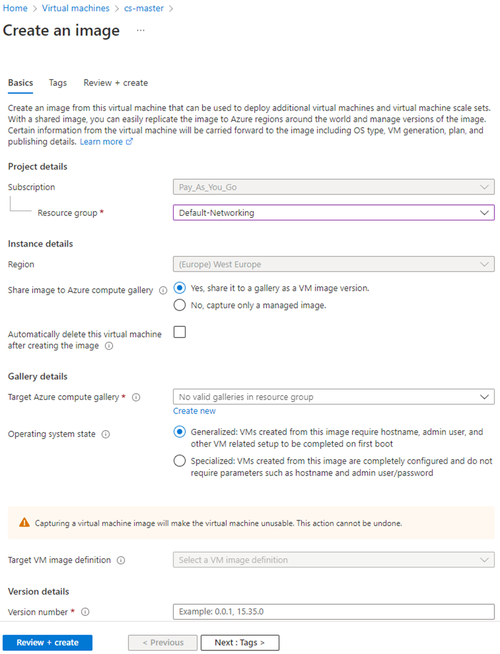This screenshot has width=500, height=654.
Task: Choose the Specialized operating system state
Action: pos(180,461)
